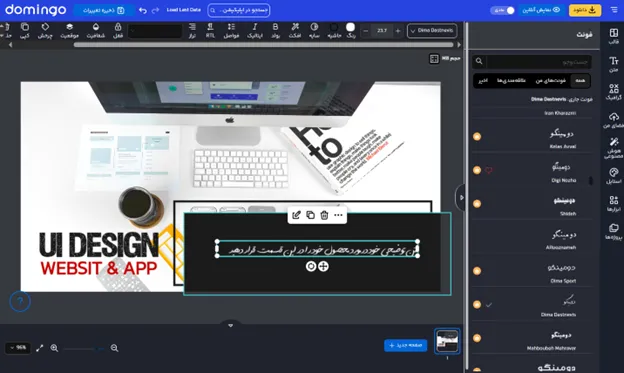
Task: Select the Recent fonts tab
Action: 483,81
